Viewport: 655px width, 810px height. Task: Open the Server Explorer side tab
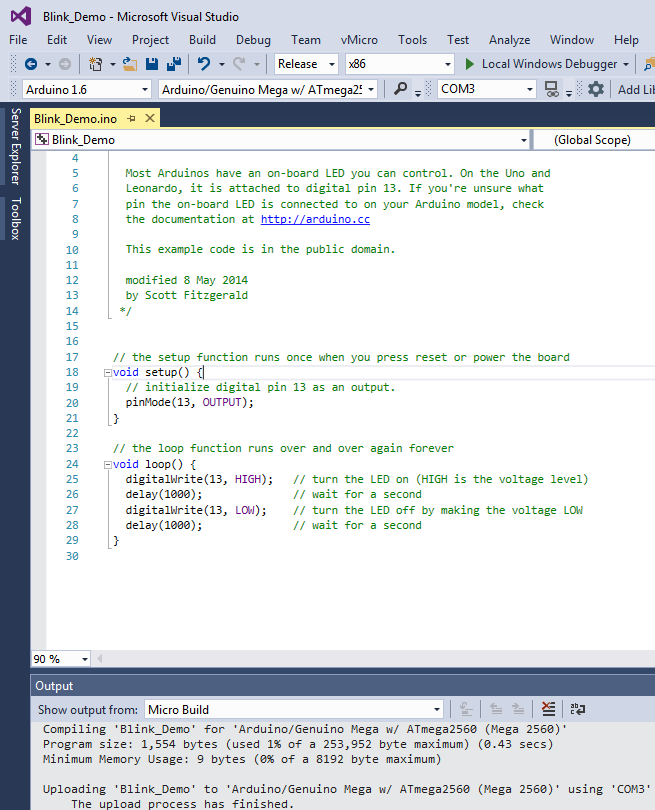[14, 147]
